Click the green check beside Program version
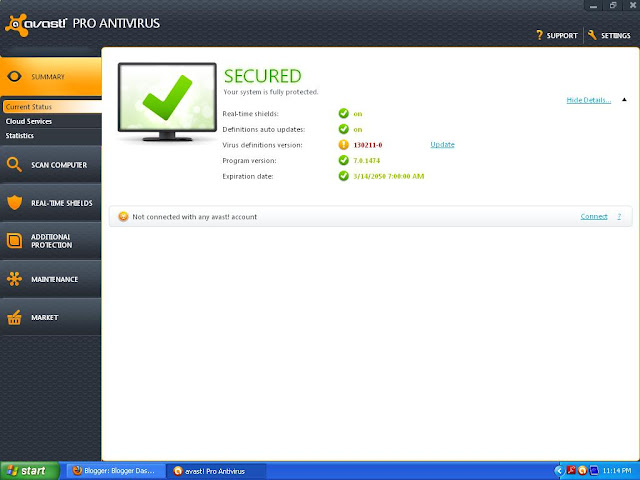640x480 pixels. click(344, 160)
